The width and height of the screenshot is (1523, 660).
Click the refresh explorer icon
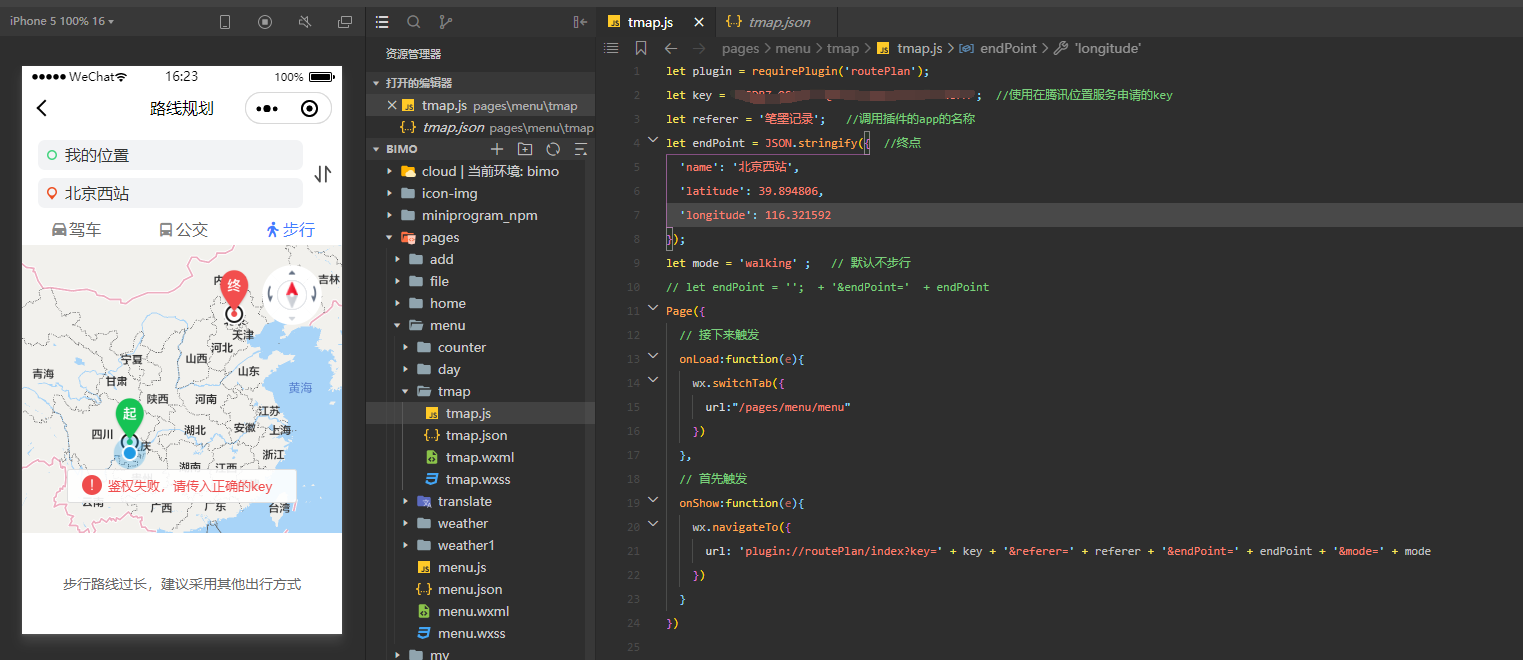click(x=553, y=149)
